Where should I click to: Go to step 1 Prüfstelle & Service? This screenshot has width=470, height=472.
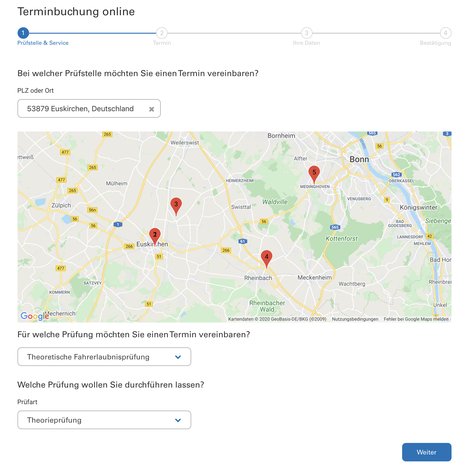tap(23, 33)
